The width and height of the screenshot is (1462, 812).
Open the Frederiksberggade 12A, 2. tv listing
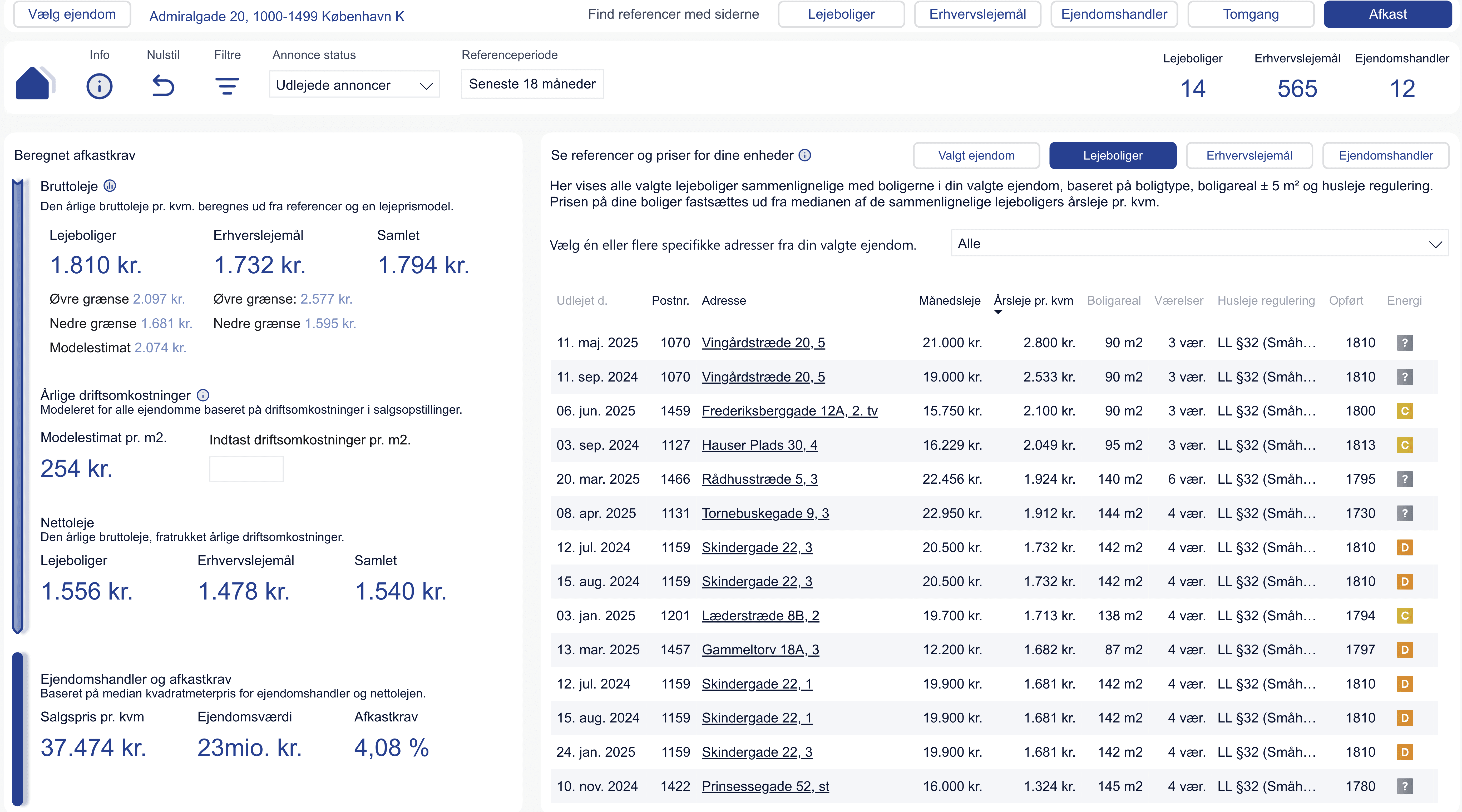(x=789, y=410)
